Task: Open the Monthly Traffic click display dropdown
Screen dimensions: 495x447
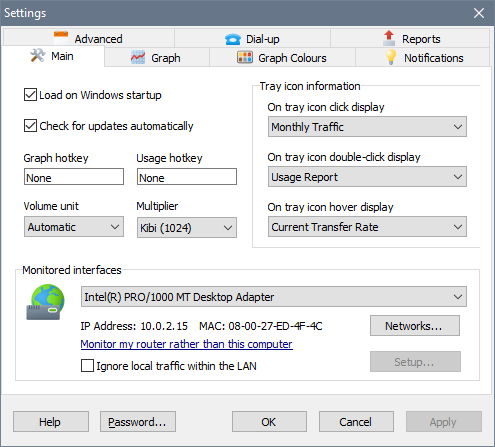Action: click(x=367, y=127)
